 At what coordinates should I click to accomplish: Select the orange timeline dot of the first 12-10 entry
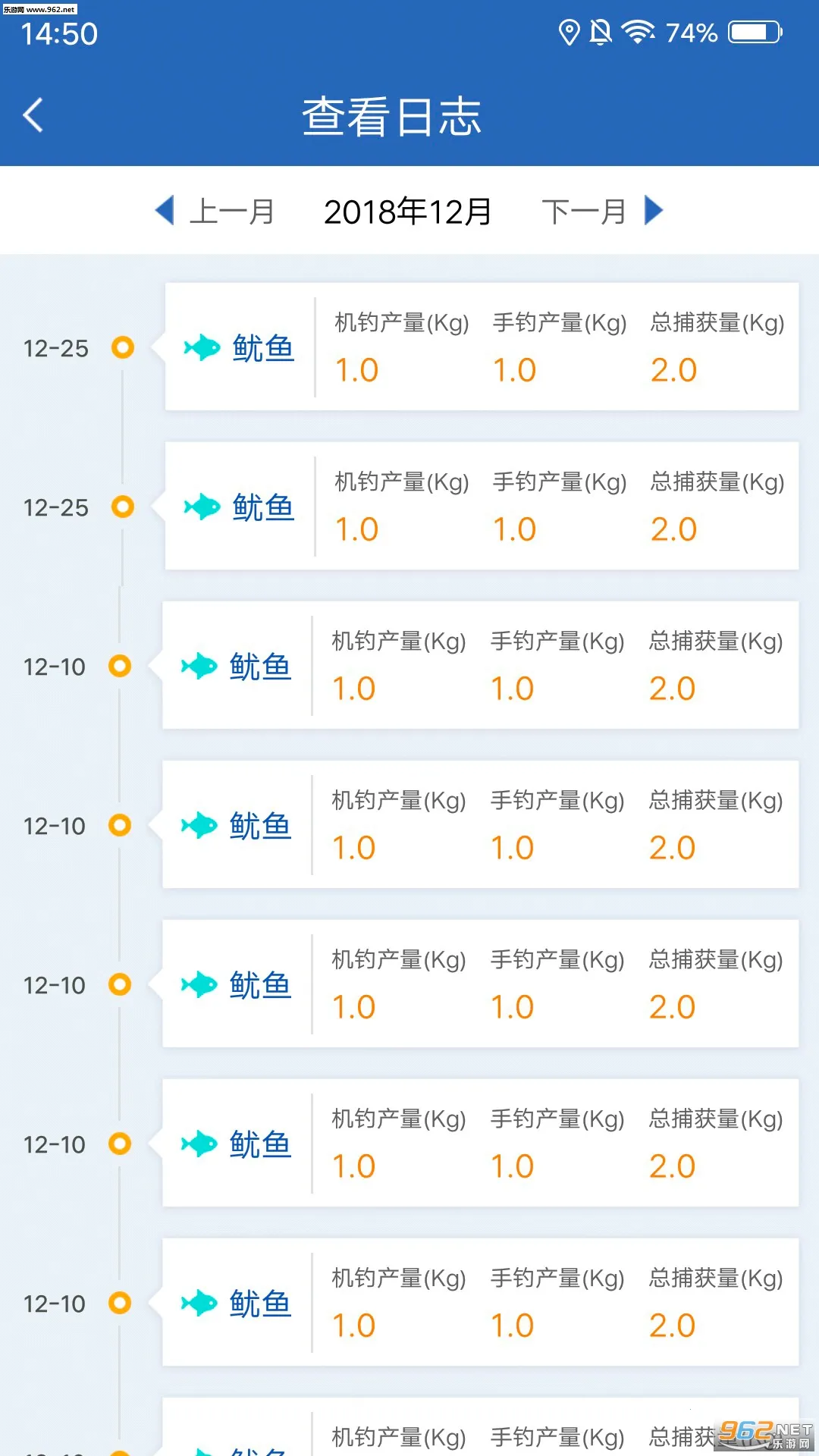coord(120,666)
